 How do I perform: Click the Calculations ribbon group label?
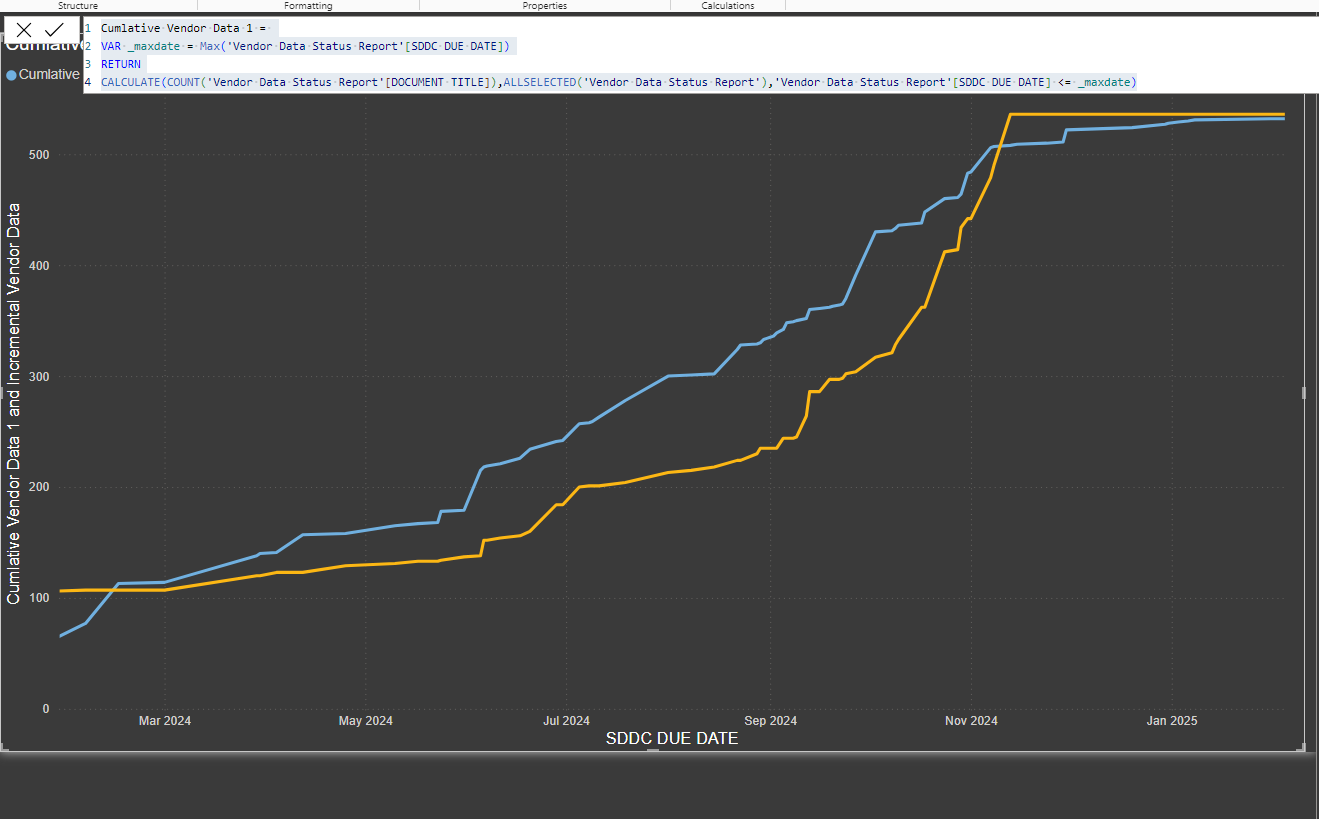[728, 6]
